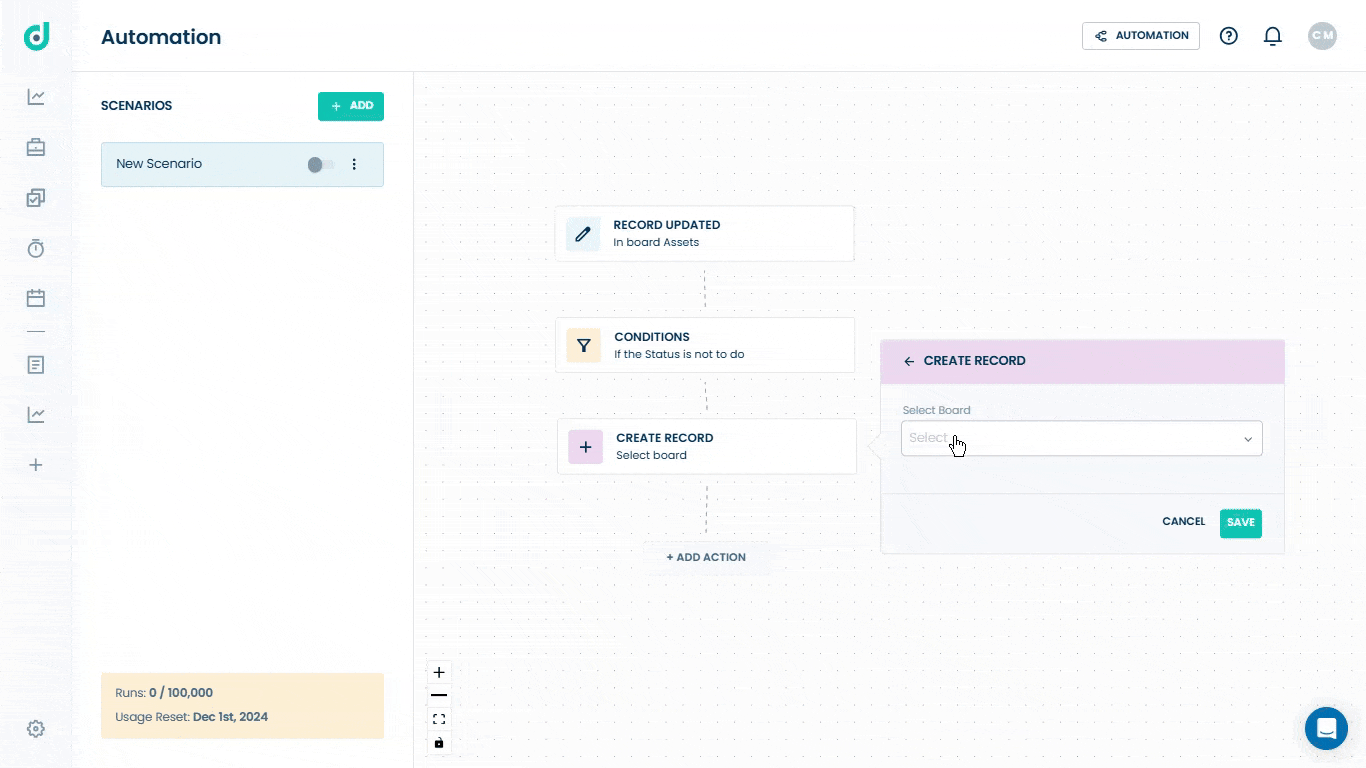Image resolution: width=1366 pixels, height=768 pixels.
Task: Open the document notes icon in sidebar
Action: pos(36,365)
